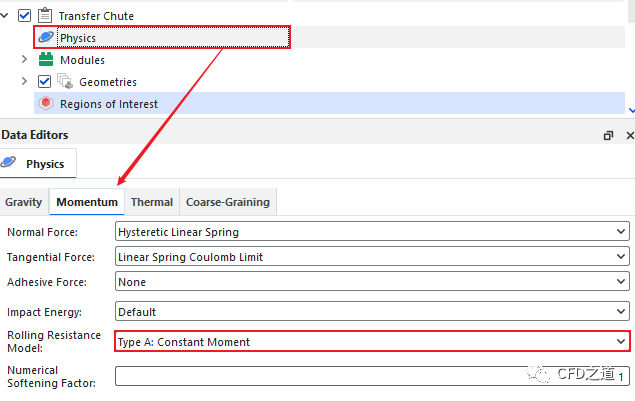Select the Physics data editor tab
635x401 pixels.
pyautogui.click(x=38, y=163)
